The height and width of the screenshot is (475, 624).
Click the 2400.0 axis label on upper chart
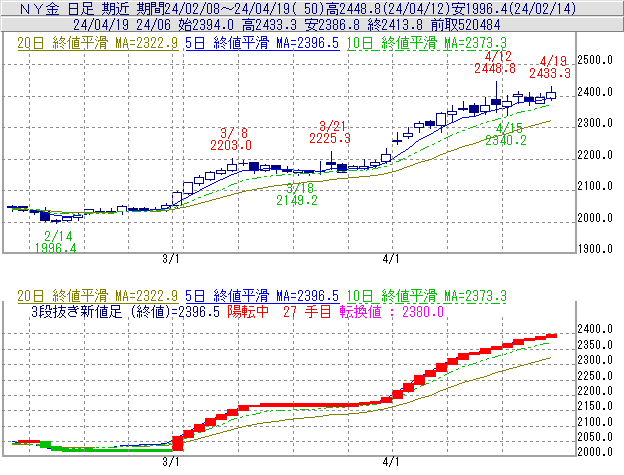pyautogui.click(x=595, y=92)
